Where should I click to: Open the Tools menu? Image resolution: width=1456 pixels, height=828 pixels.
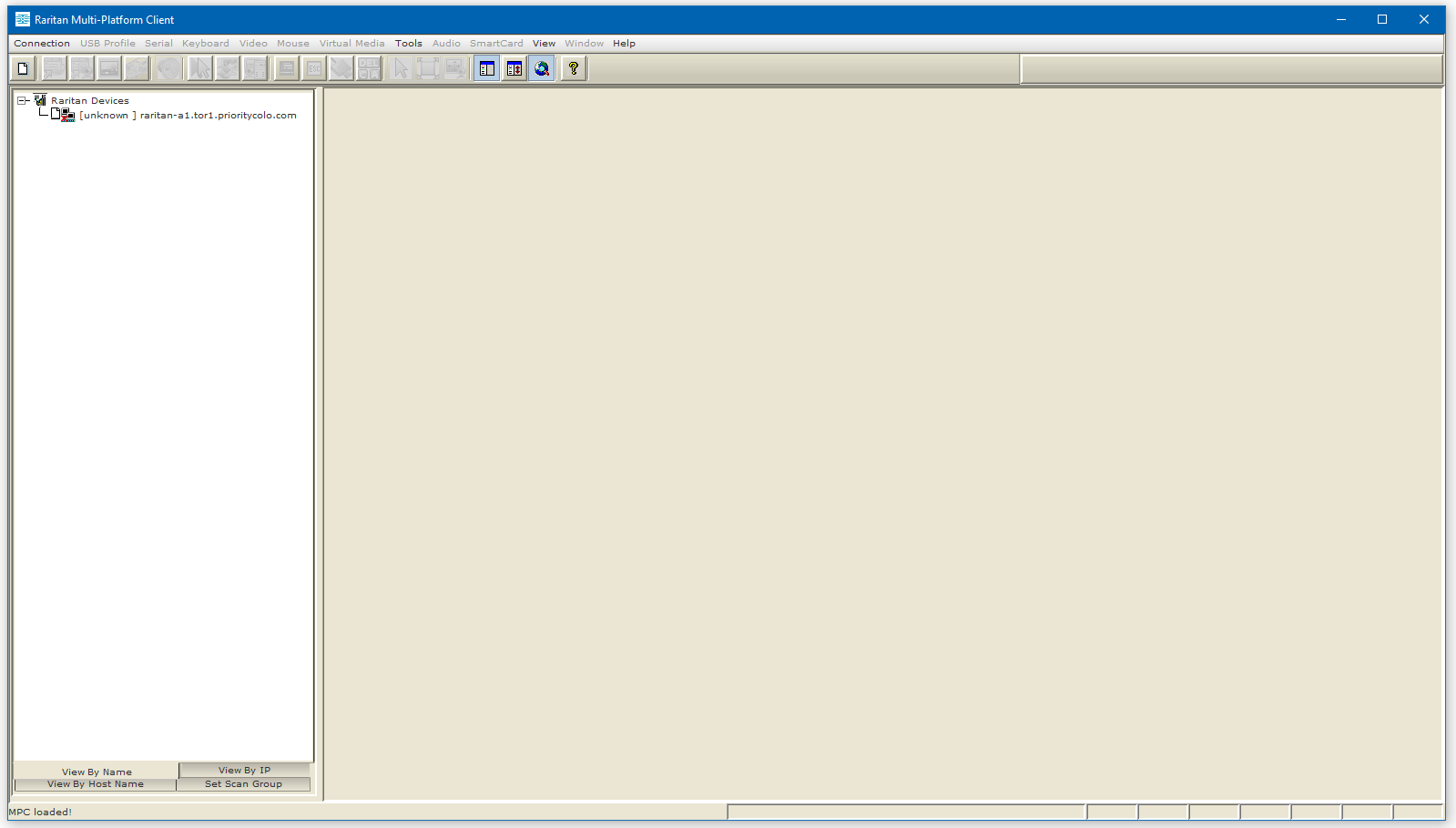pos(409,44)
